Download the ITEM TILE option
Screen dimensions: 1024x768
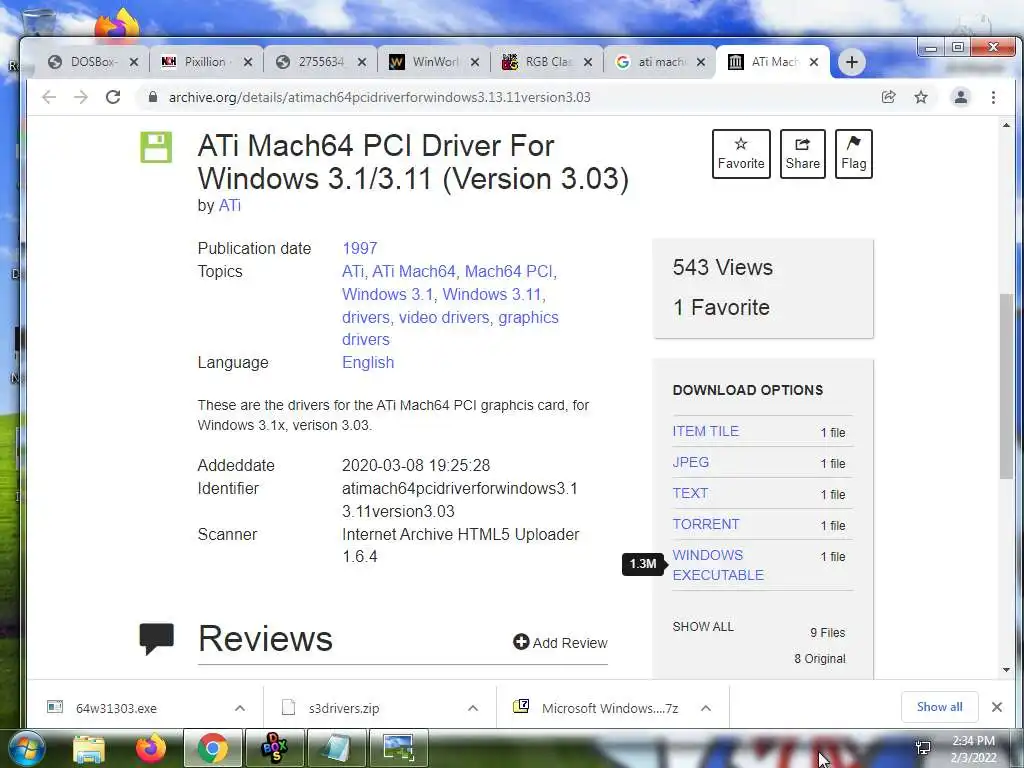click(705, 431)
